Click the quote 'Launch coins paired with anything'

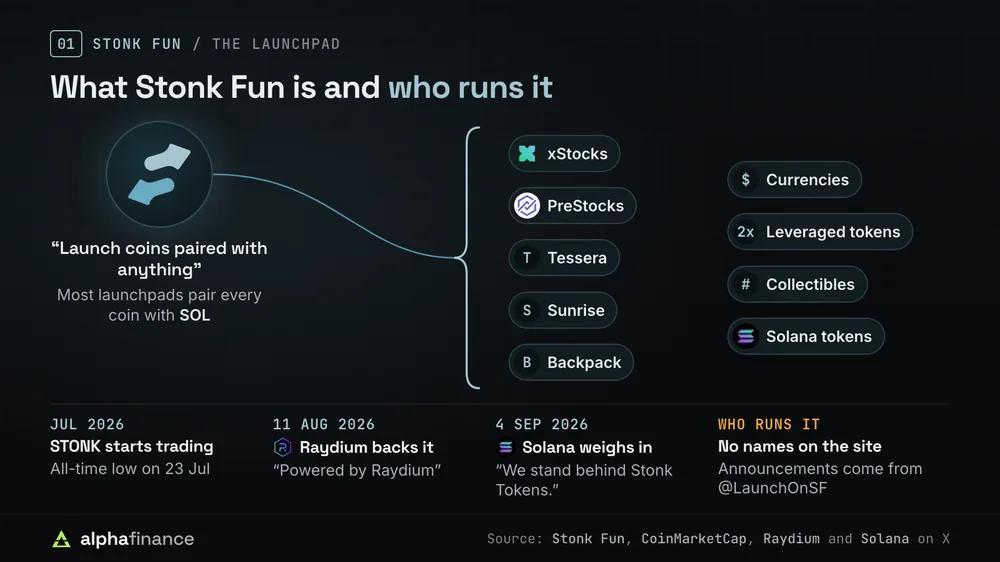tap(159, 258)
